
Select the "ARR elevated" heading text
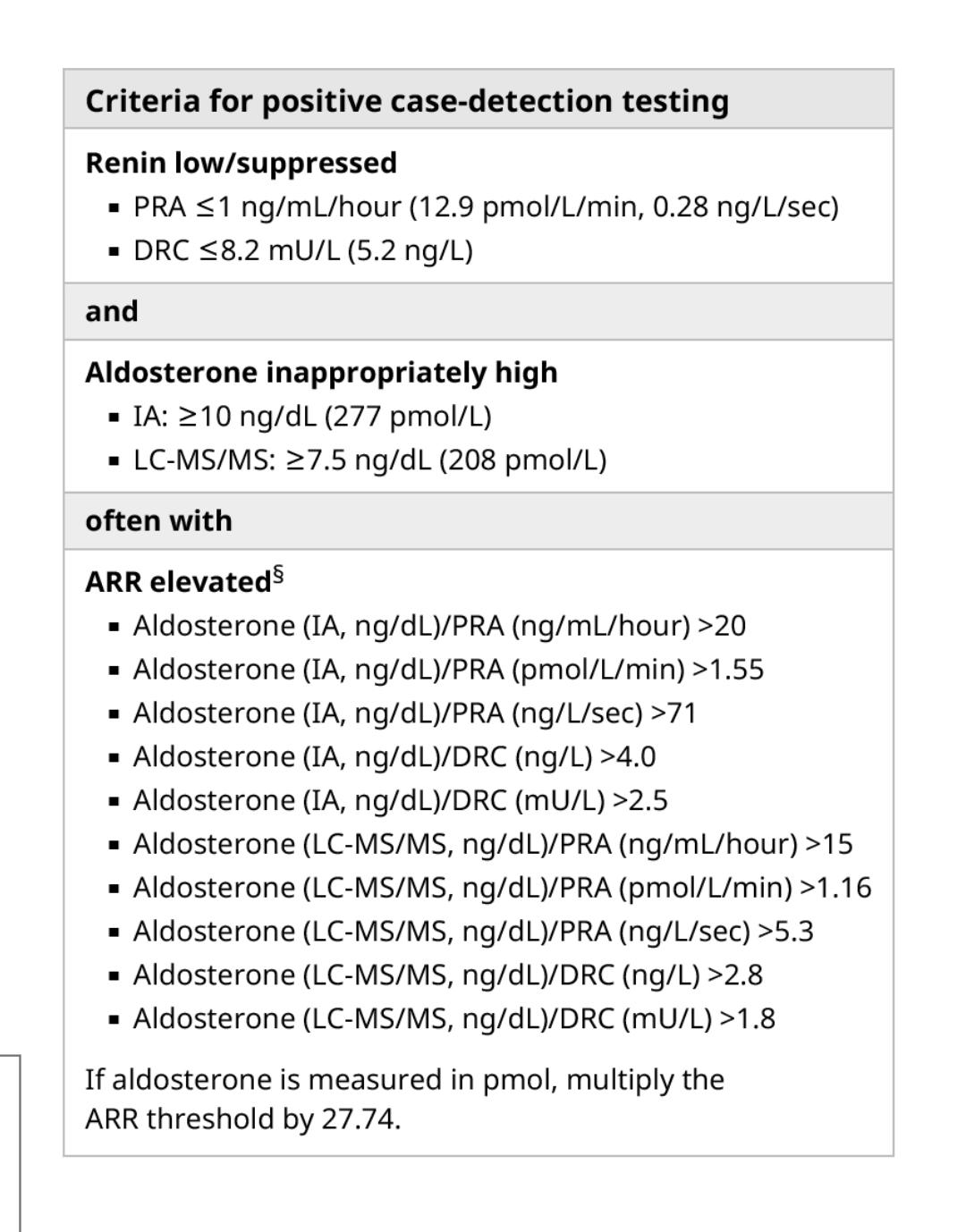[177, 582]
